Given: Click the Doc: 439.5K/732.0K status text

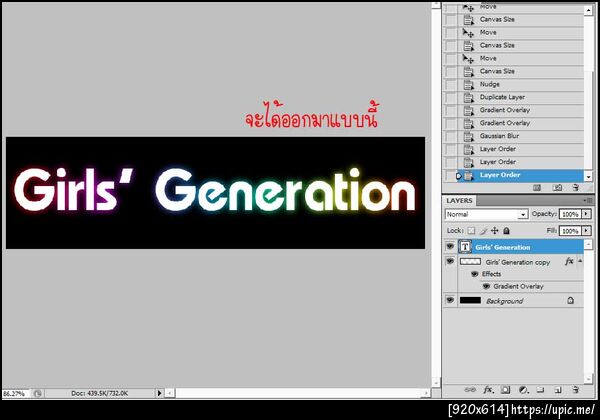Looking at the screenshot, I should [x=99, y=393].
